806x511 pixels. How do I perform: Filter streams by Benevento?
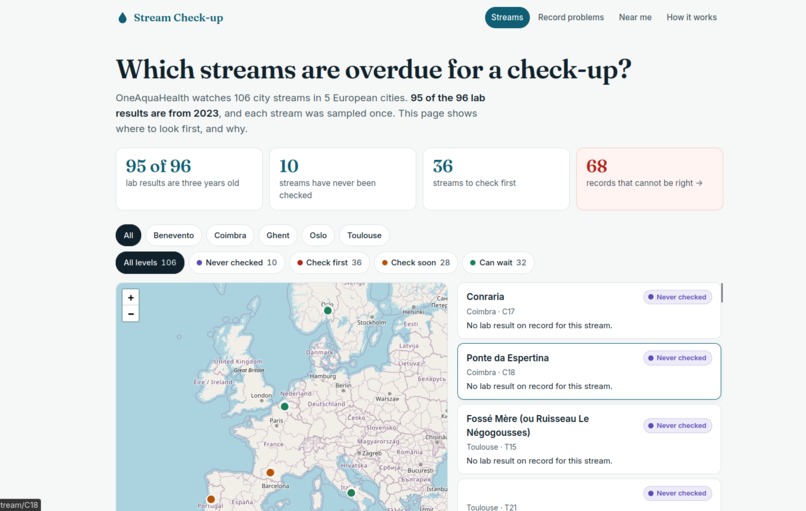point(174,235)
